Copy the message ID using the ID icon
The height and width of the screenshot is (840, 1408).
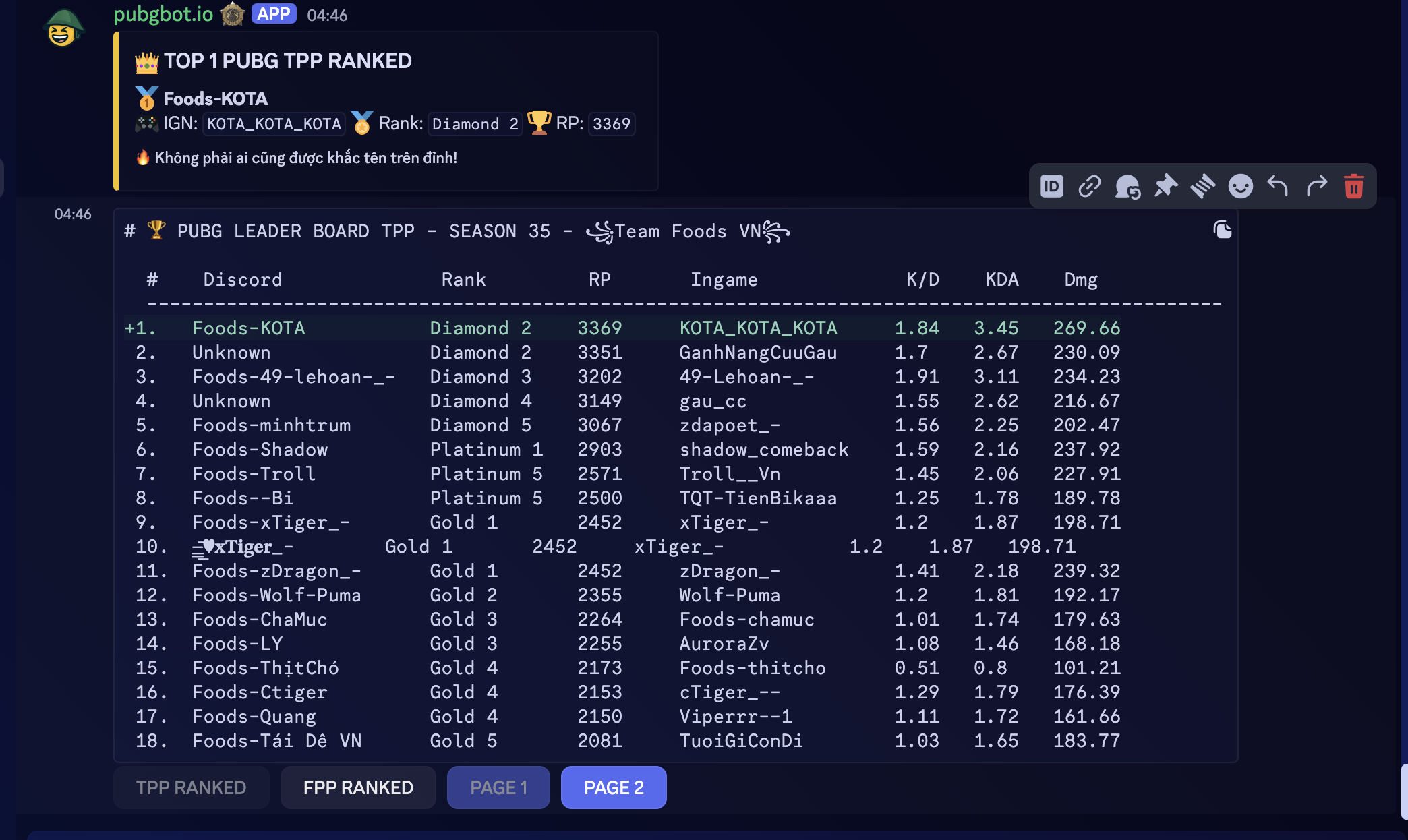(1053, 186)
